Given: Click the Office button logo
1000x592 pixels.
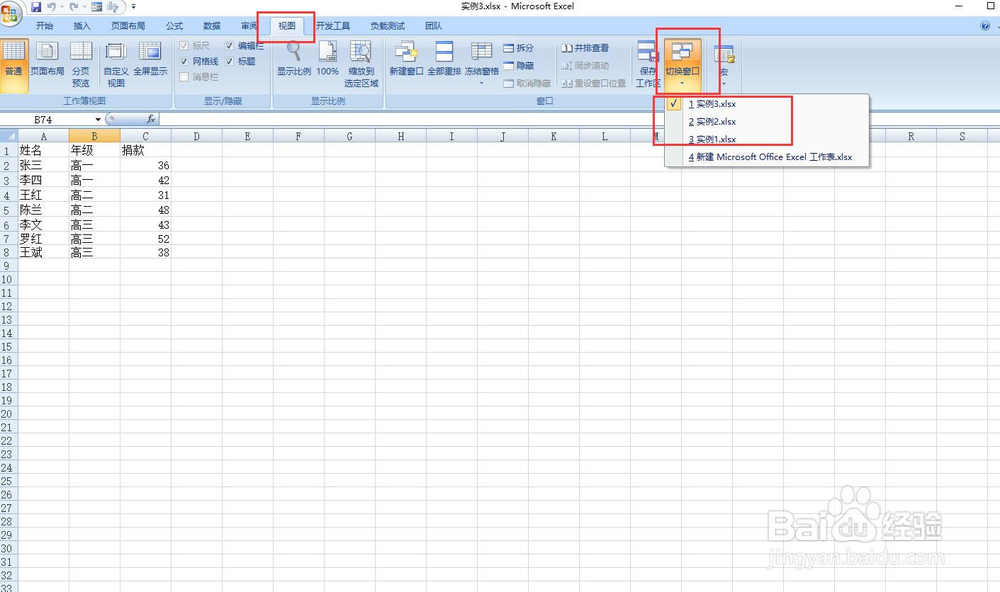Looking at the screenshot, I should (10, 13).
